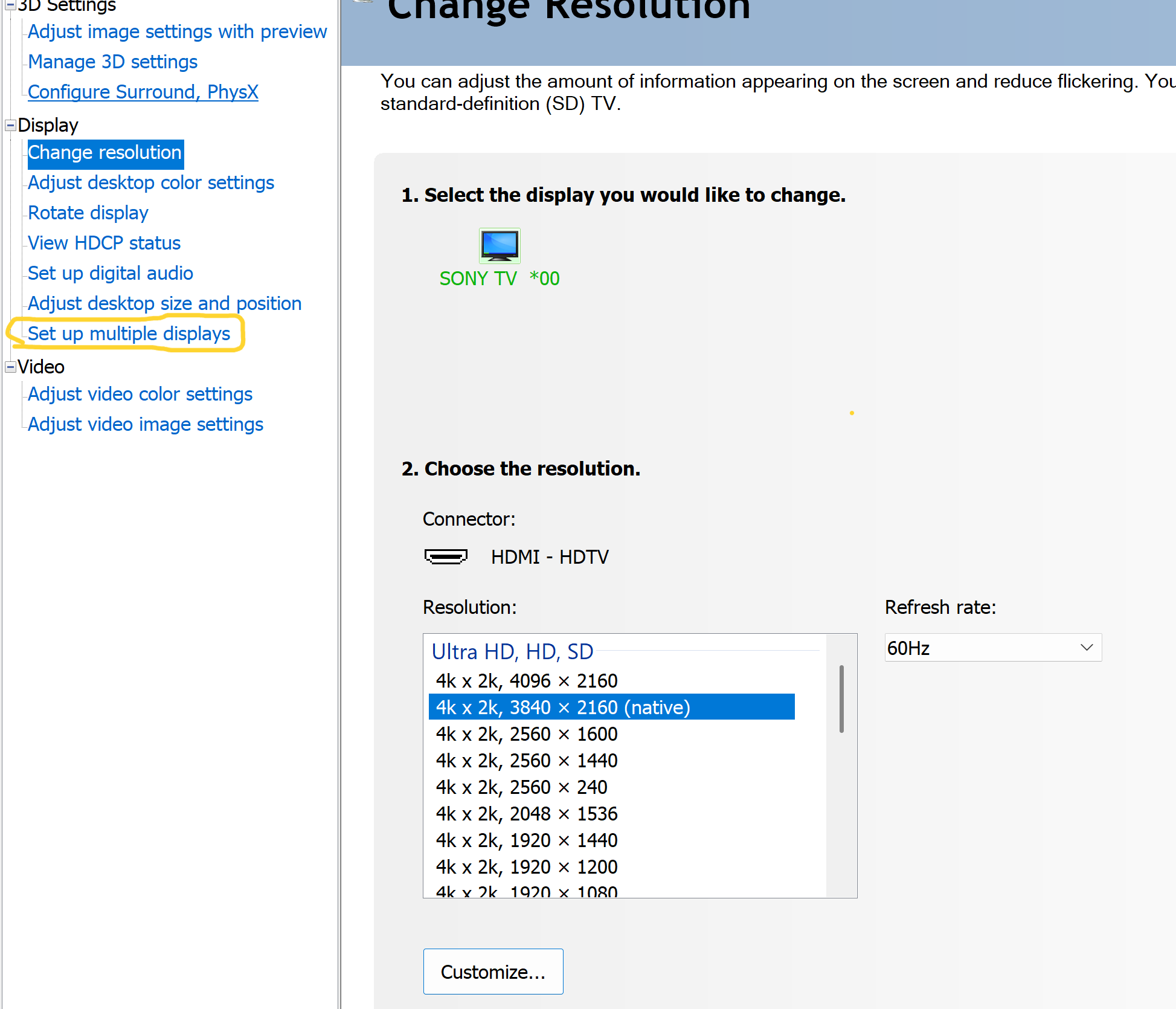
Task: Click the Customize... button
Action: [x=493, y=972]
